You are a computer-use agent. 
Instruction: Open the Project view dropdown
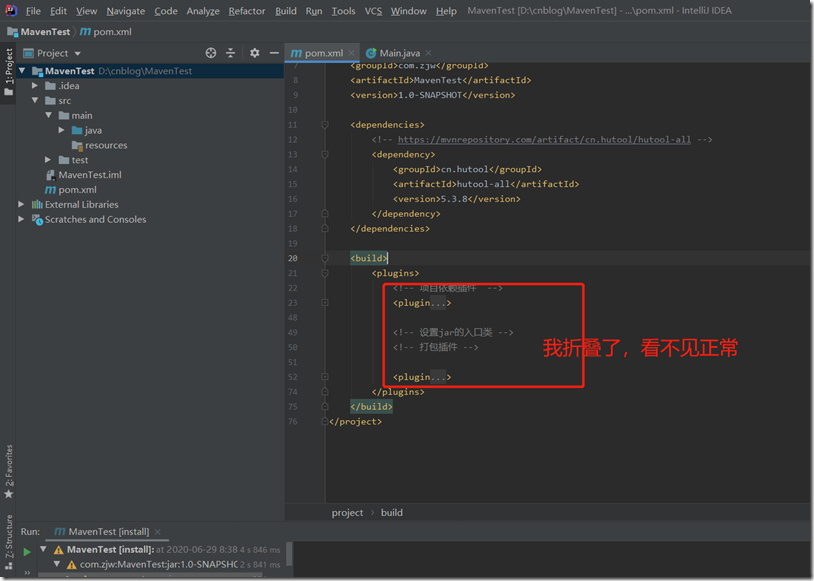tap(52, 53)
